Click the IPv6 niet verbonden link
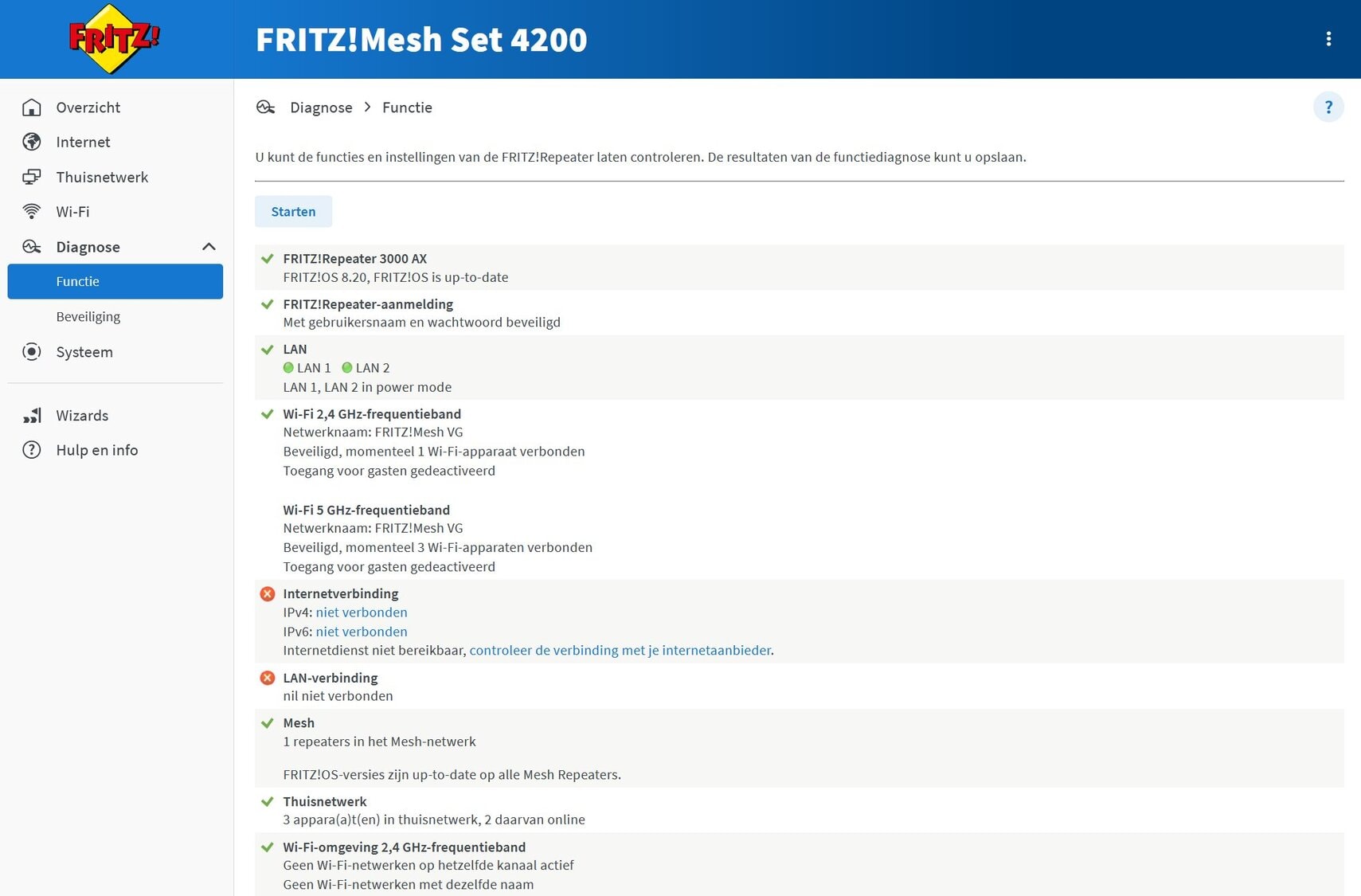 point(362,632)
